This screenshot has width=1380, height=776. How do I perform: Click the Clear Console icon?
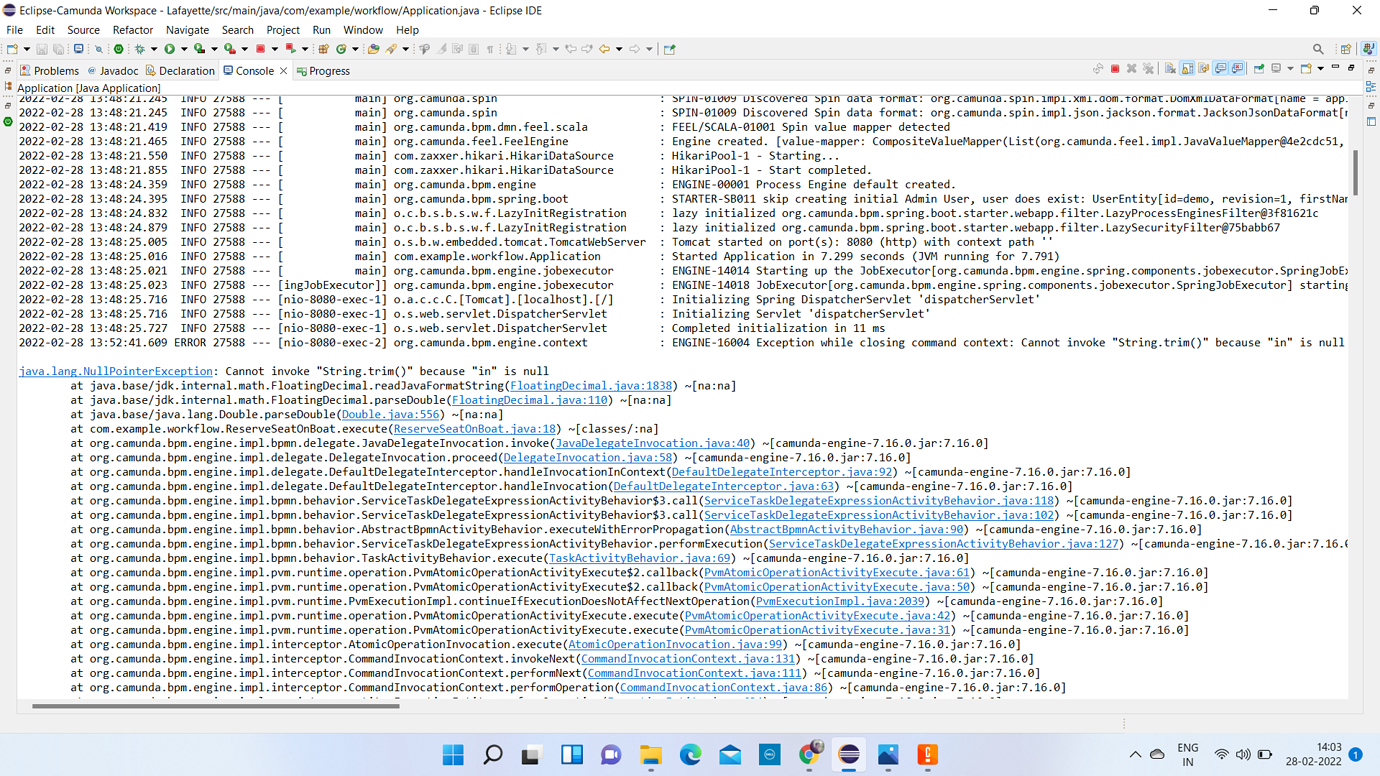pyautogui.click(x=1170, y=69)
